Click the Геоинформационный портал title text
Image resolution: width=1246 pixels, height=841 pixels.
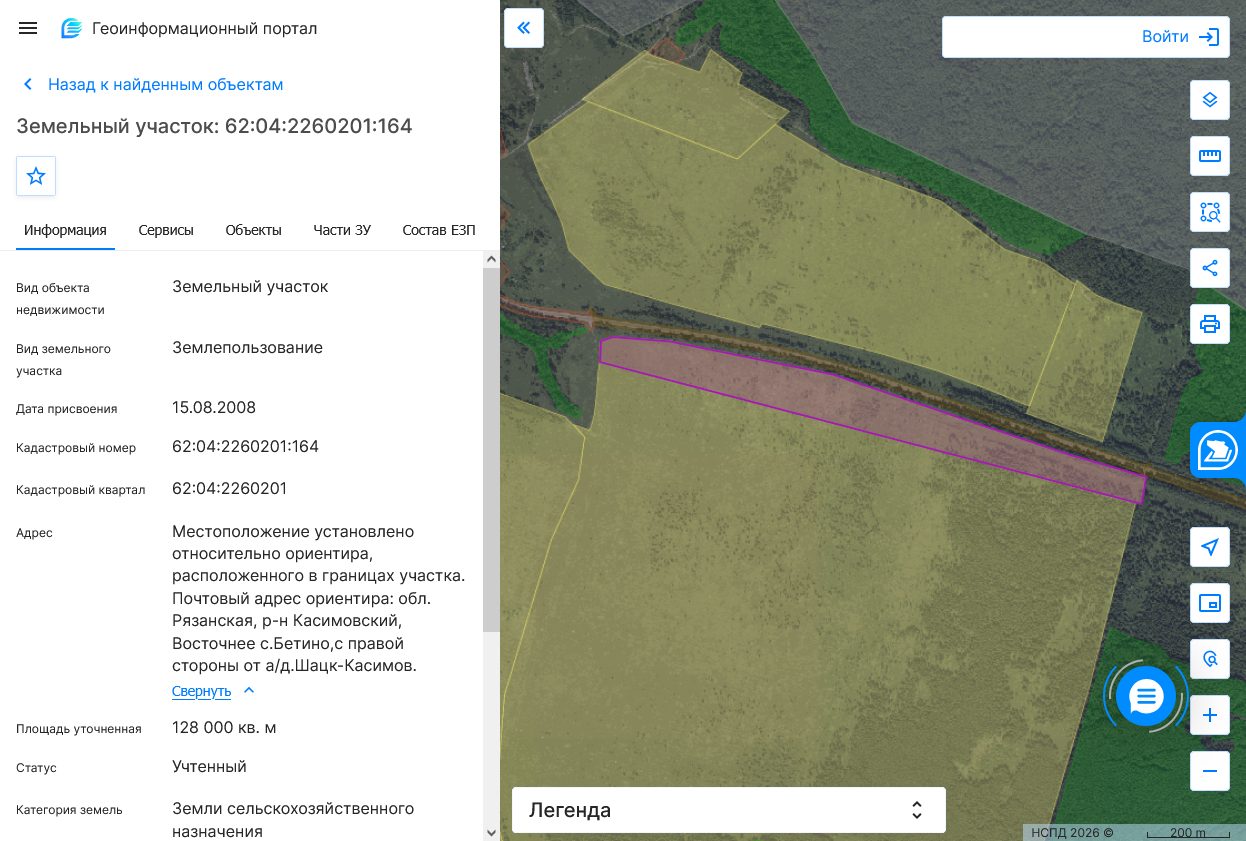tap(205, 29)
